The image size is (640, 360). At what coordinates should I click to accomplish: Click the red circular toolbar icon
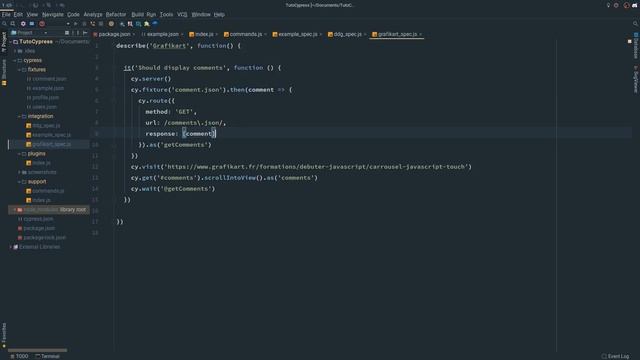[42, 24]
